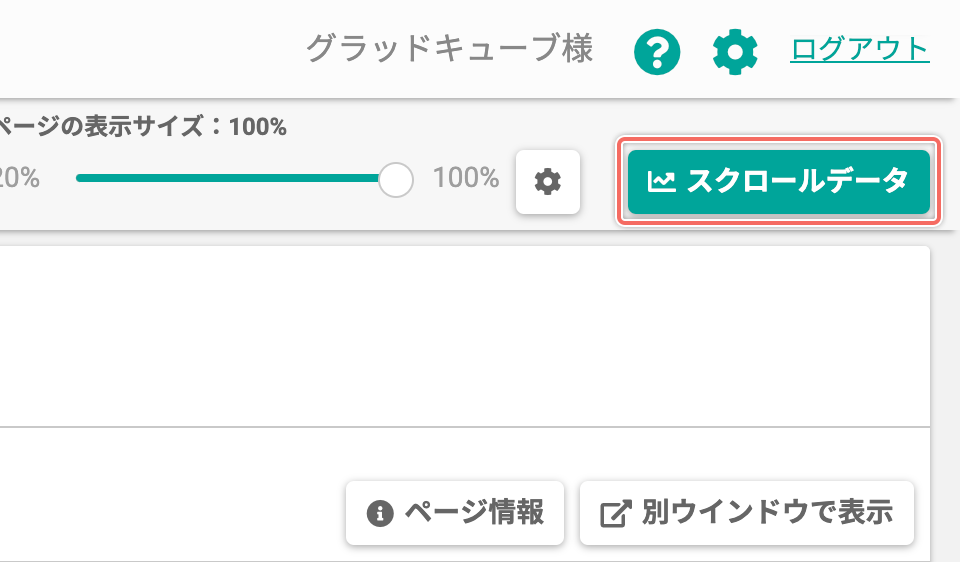Open the スクロールデータ panel

(778, 182)
